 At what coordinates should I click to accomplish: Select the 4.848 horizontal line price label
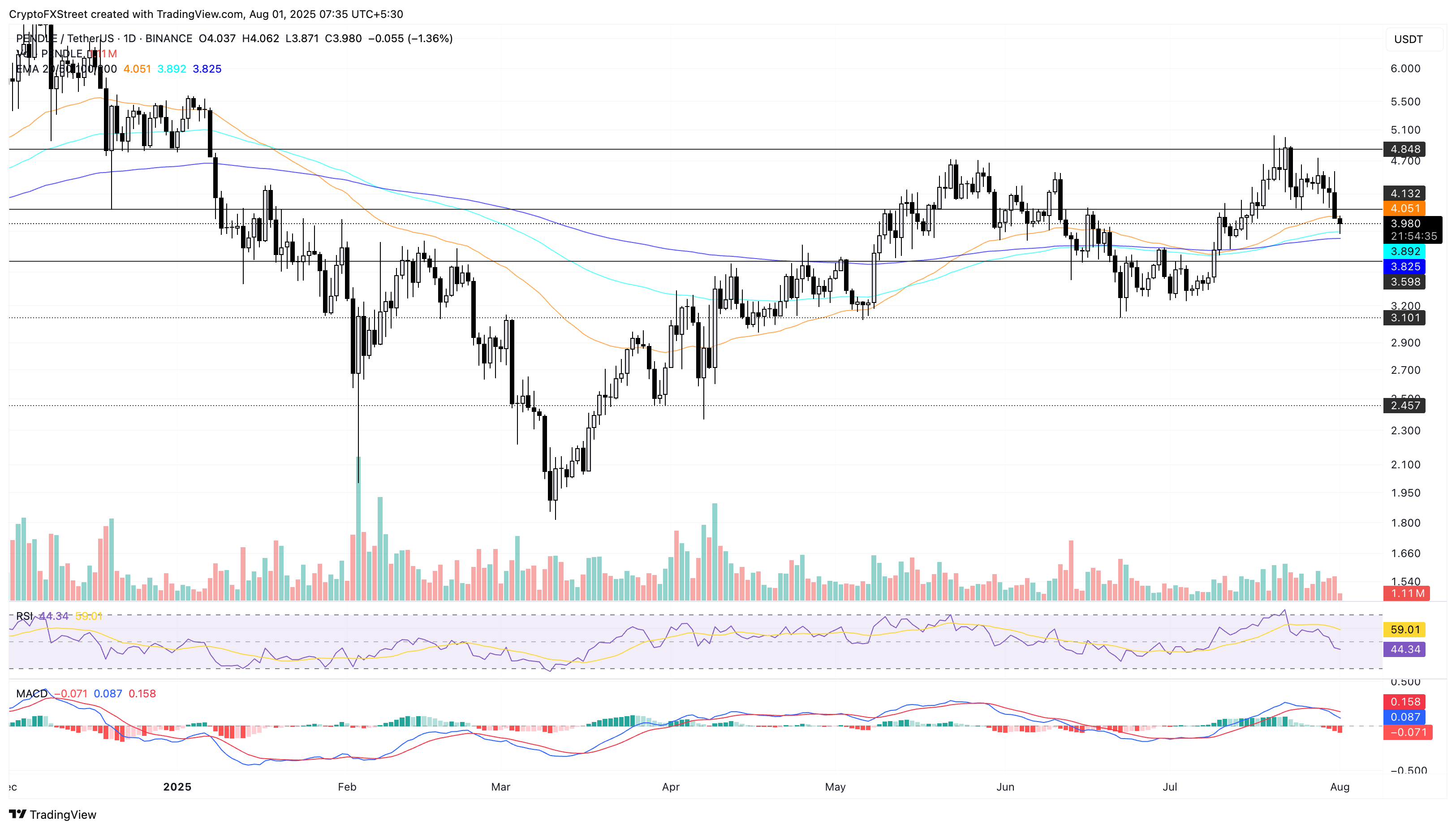pyautogui.click(x=1404, y=149)
